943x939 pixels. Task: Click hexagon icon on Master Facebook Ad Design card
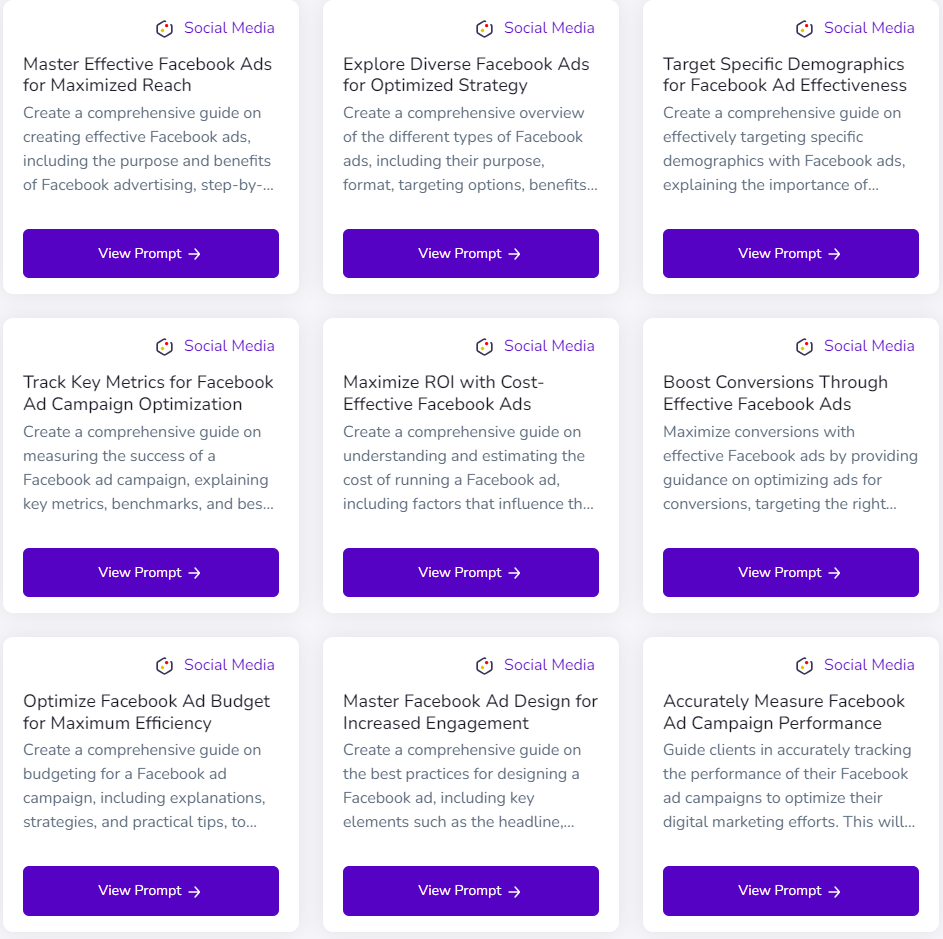pos(485,666)
